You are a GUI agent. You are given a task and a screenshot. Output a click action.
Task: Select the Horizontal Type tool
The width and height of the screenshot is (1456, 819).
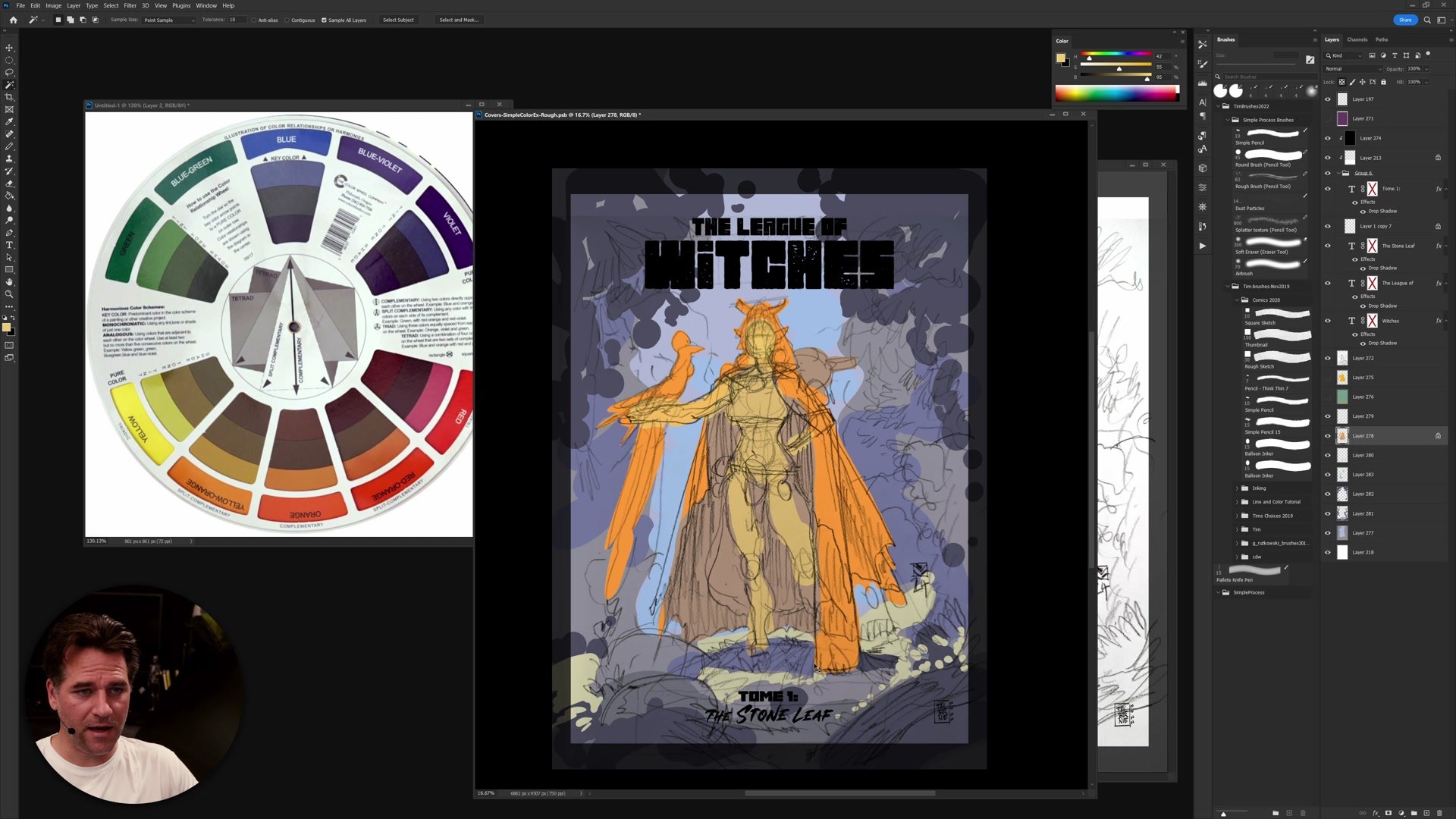pyautogui.click(x=9, y=245)
